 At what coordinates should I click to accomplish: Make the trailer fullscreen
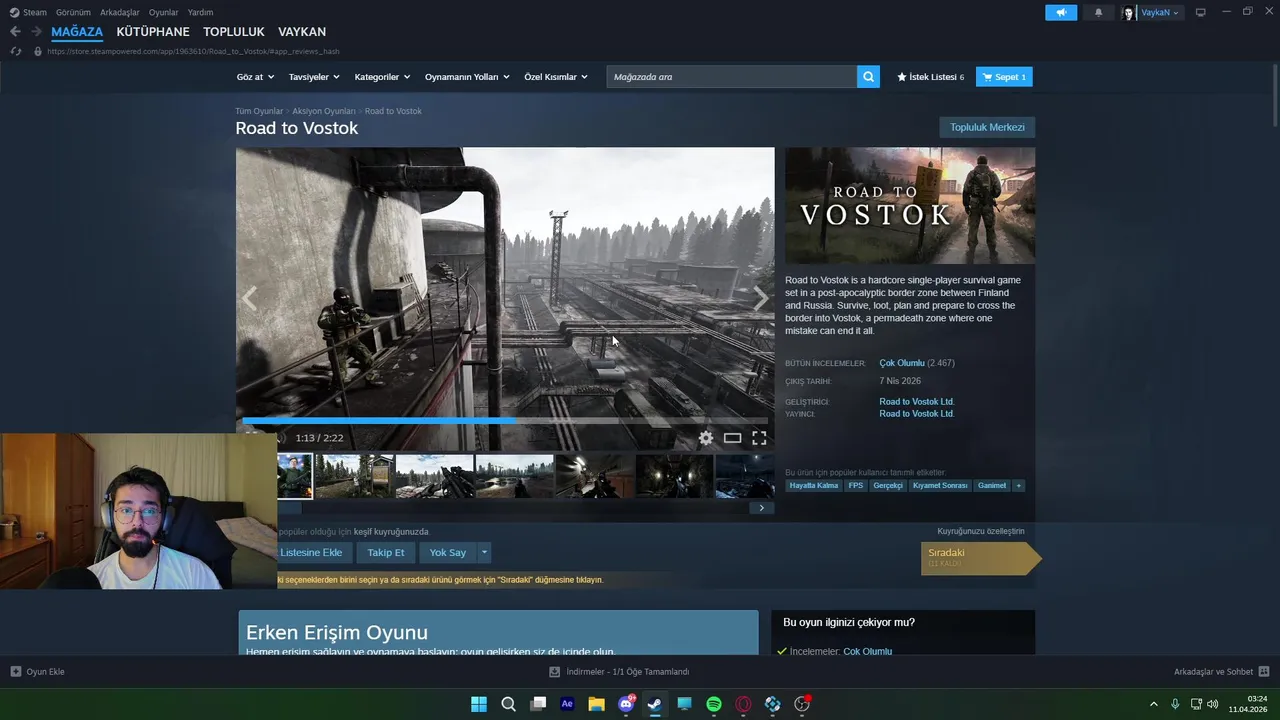[x=759, y=438]
